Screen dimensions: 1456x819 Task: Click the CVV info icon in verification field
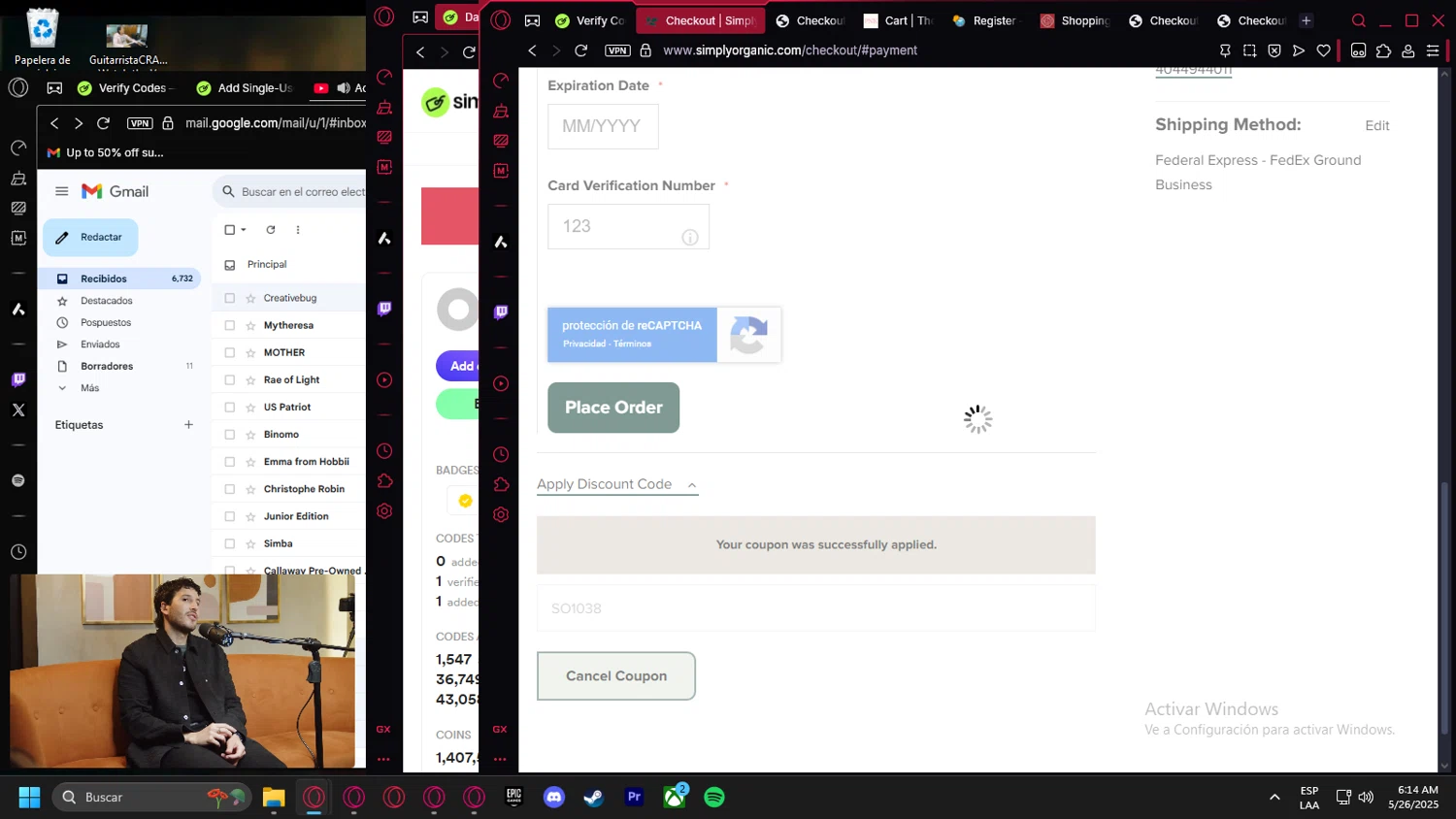[x=690, y=237]
